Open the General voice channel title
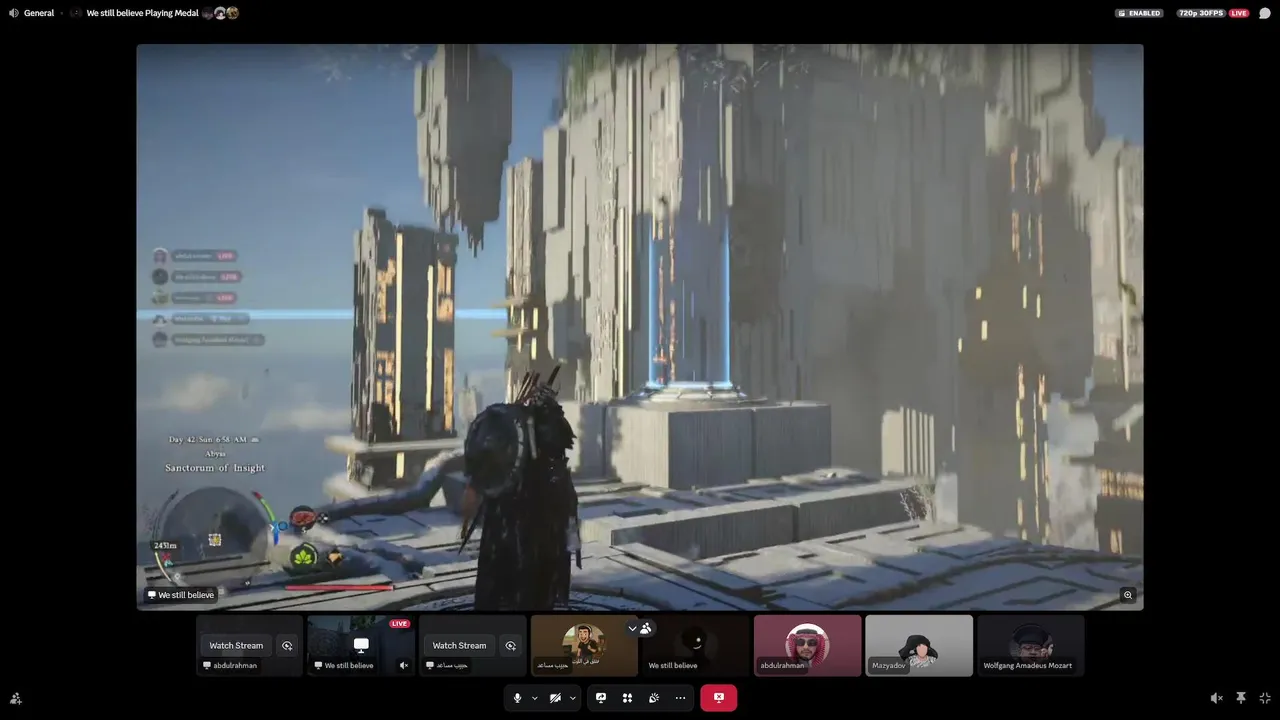This screenshot has width=1280, height=720. pyautogui.click(x=39, y=13)
